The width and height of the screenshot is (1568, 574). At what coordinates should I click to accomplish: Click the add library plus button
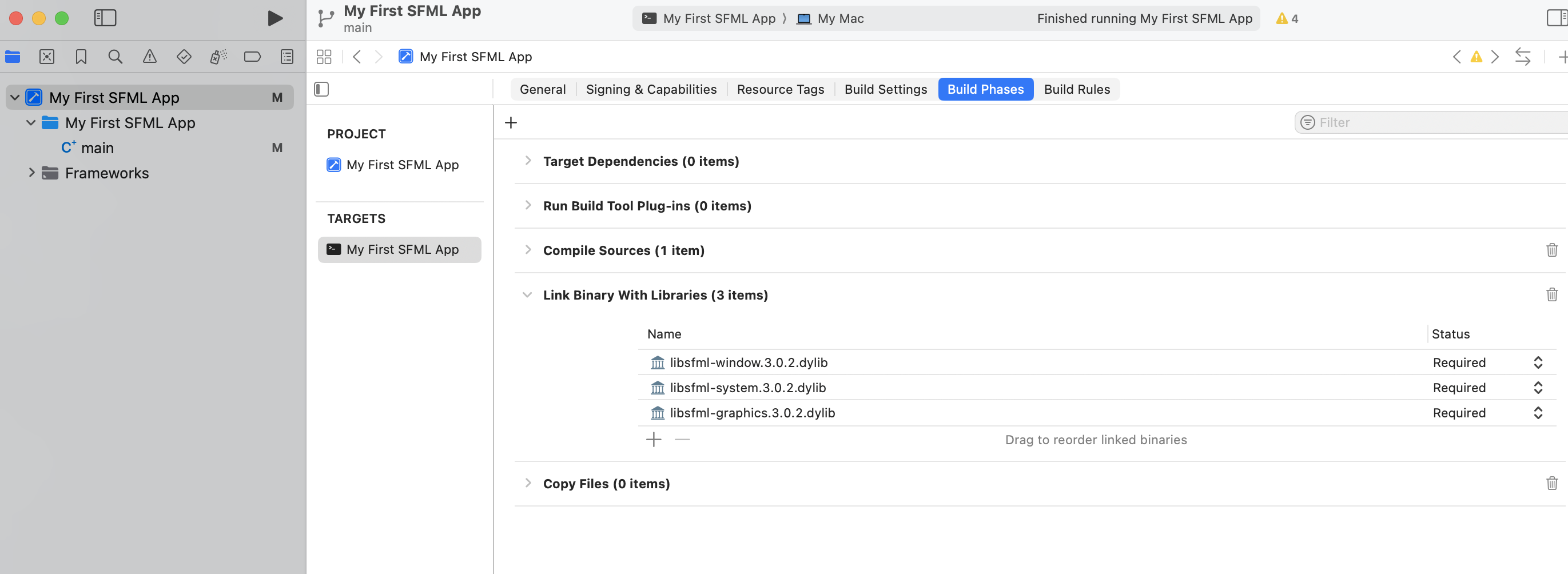point(652,439)
